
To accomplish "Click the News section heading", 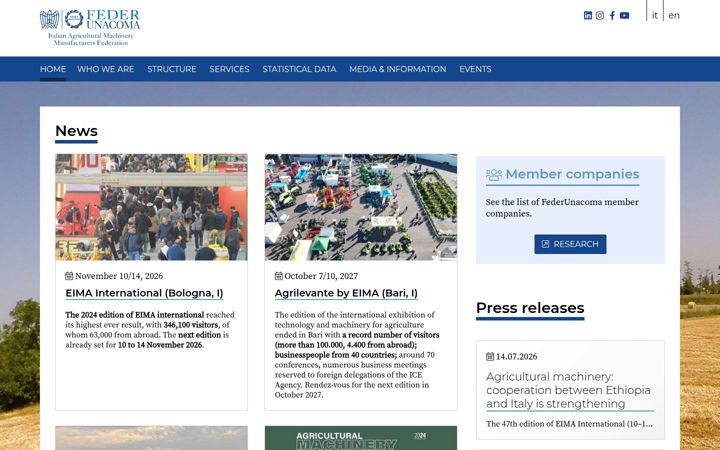I will click(x=76, y=131).
